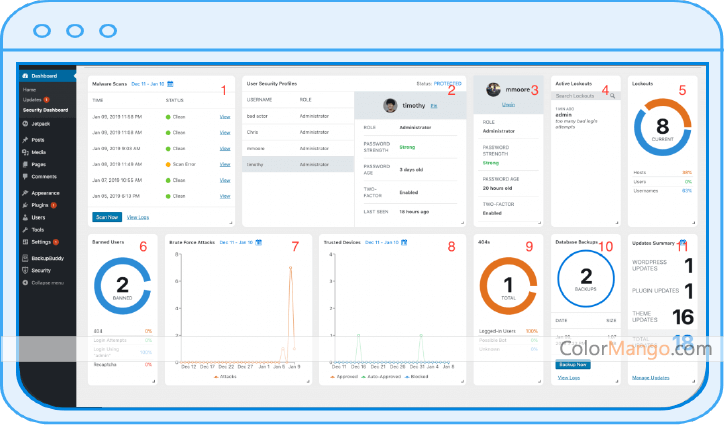Open the Settings menu item
Viewport: 724px width, 425px height.
click(40, 242)
